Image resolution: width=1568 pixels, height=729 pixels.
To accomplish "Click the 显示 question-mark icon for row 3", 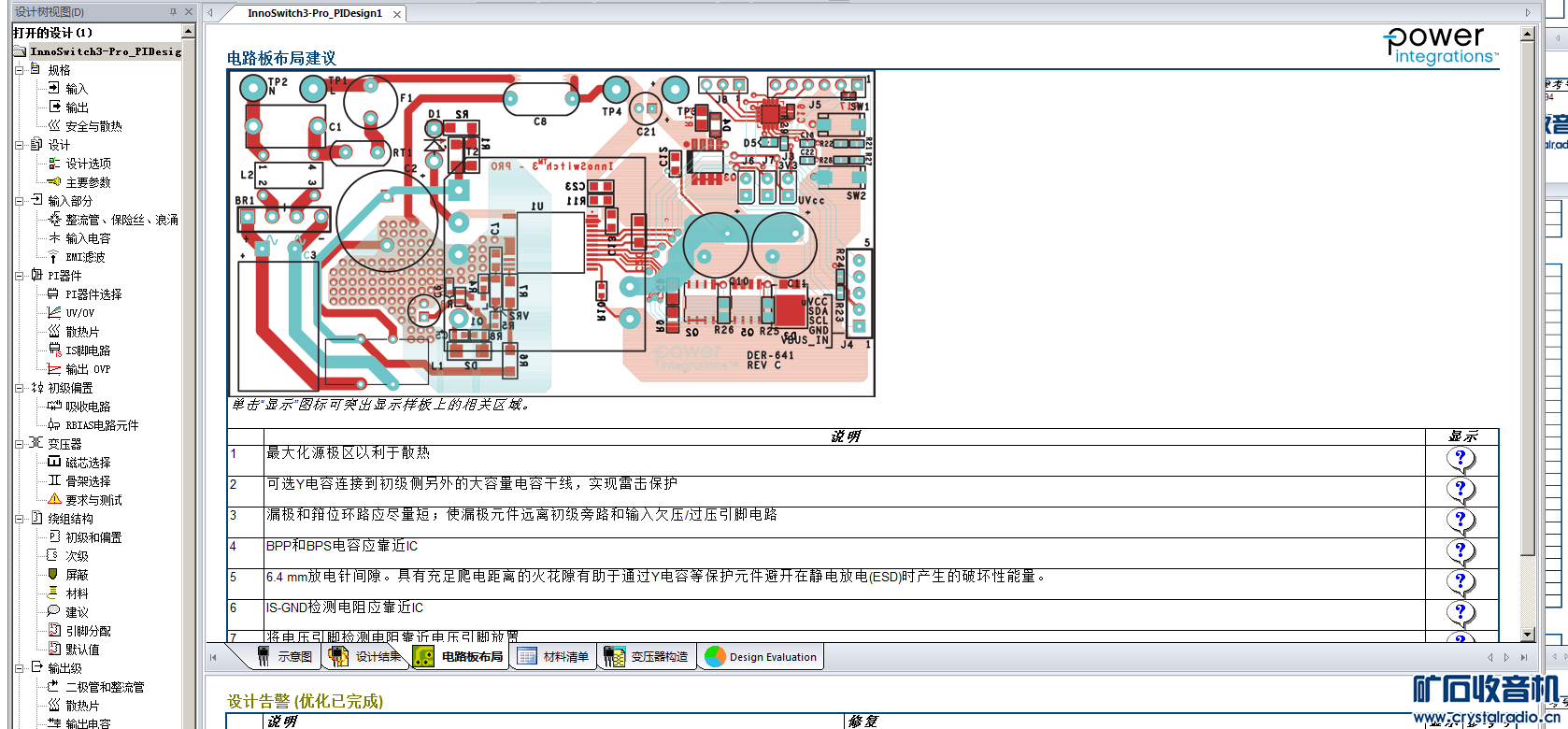I will coord(1460,522).
